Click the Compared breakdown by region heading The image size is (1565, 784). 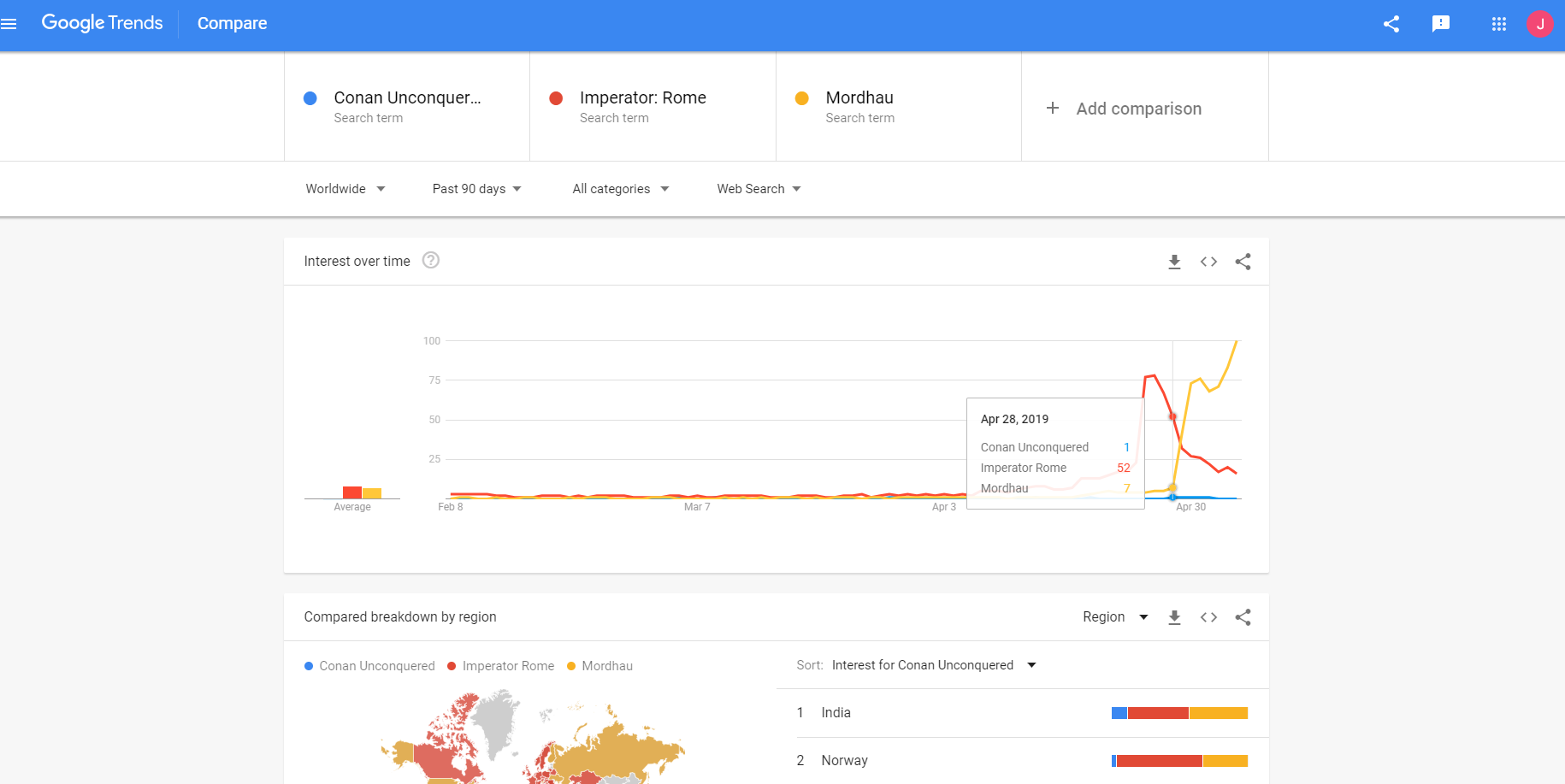(x=400, y=617)
